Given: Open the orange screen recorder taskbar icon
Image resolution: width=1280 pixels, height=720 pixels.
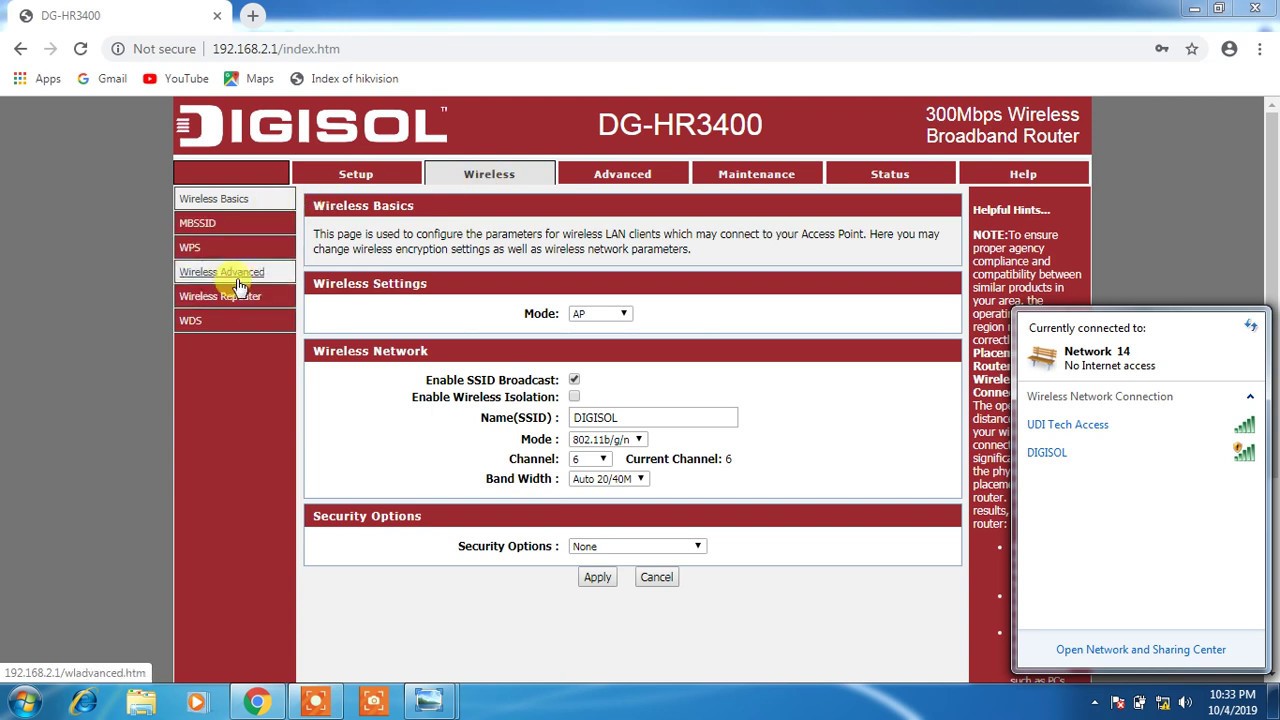Looking at the screenshot, I should tap(315, 702).
